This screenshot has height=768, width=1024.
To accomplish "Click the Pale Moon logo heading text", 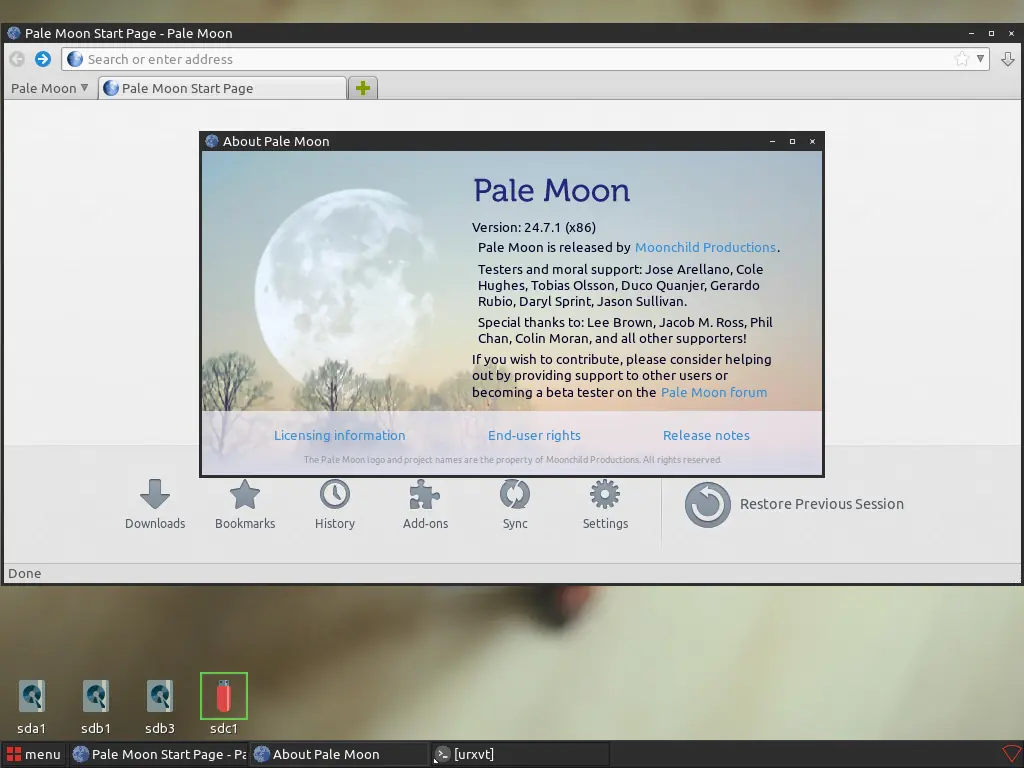I will pos(551,191).
